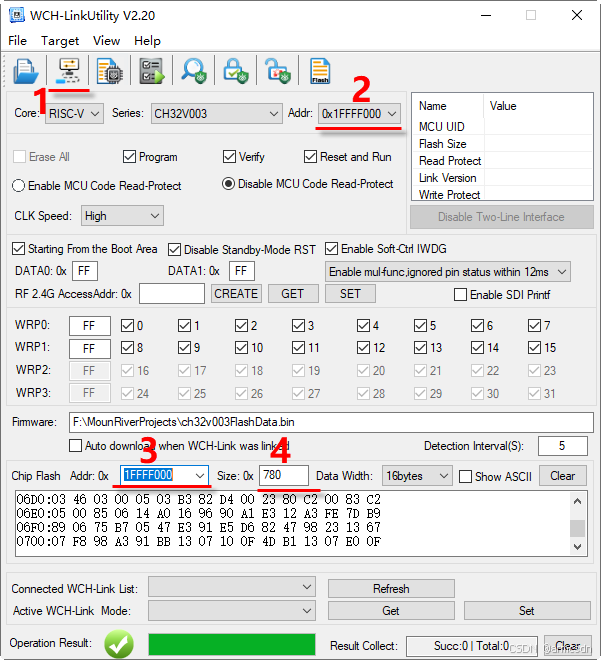Viewport: 601px width, 660px height.
Task: Click the GET access address button
Action: (x=293, y=293)
